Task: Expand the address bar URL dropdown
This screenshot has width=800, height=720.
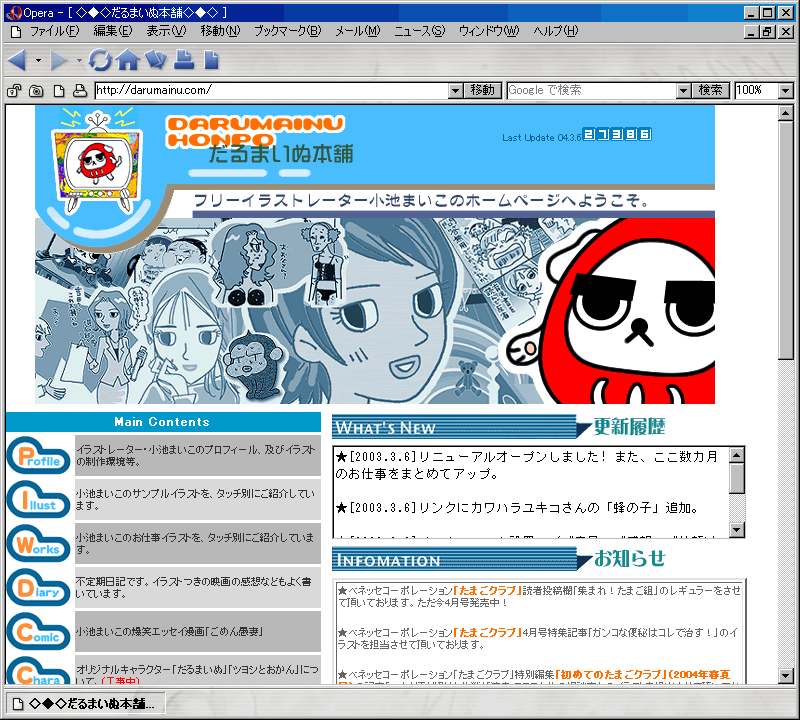Action: [x=456, y=91]
